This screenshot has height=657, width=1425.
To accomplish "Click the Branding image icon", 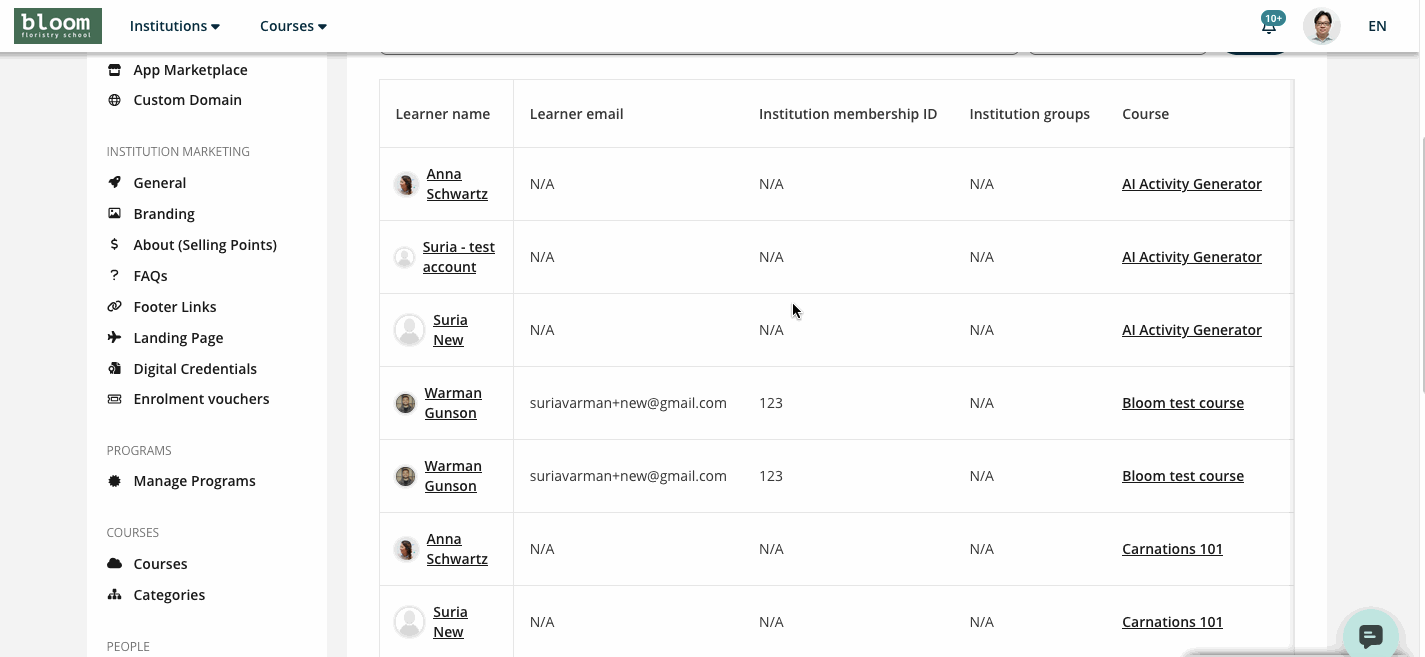I will pyautogui.click(x=114, y=214).
